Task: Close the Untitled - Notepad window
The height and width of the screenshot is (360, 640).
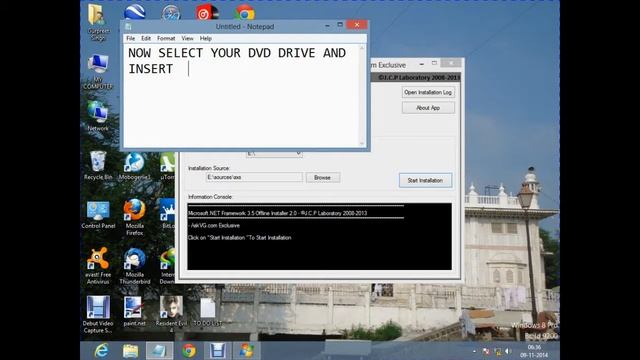Action: tap(357, 25)
